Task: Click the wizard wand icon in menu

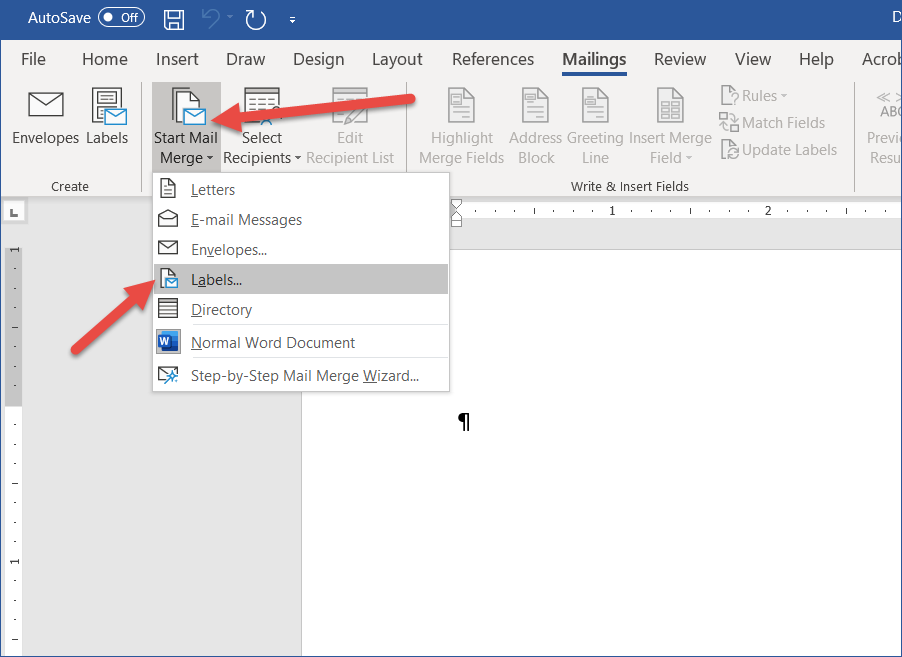Action: point(168,375)
